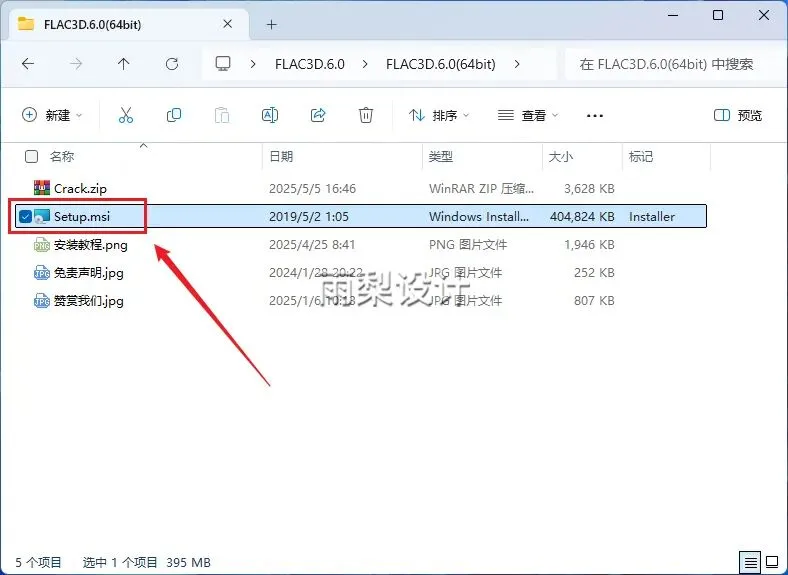The width and height of the screenshot is (788, 575).
Task: Select the 赞赏我们.jpg file name
Action: click(88, 301)
